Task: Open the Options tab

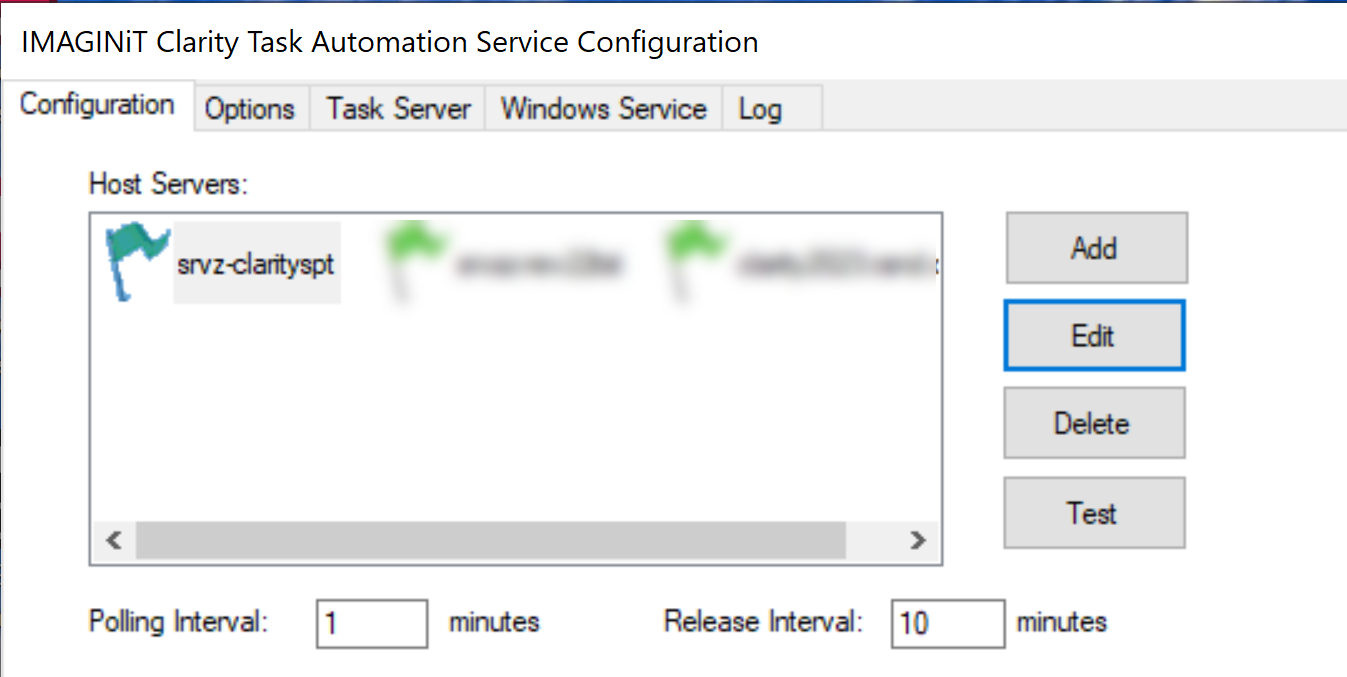Action: pos(250,109)
